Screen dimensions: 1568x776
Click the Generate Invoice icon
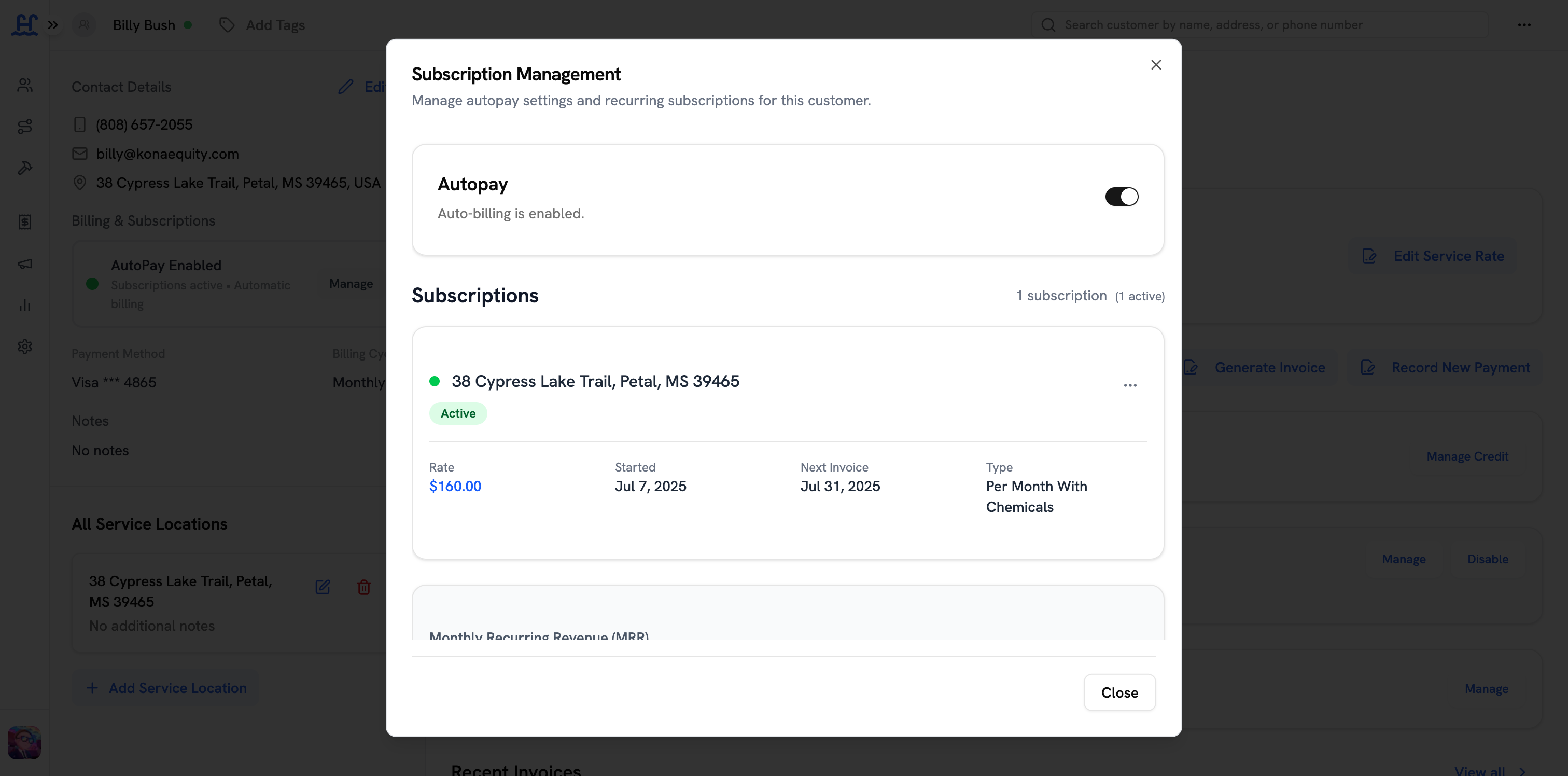(1191, 367)
